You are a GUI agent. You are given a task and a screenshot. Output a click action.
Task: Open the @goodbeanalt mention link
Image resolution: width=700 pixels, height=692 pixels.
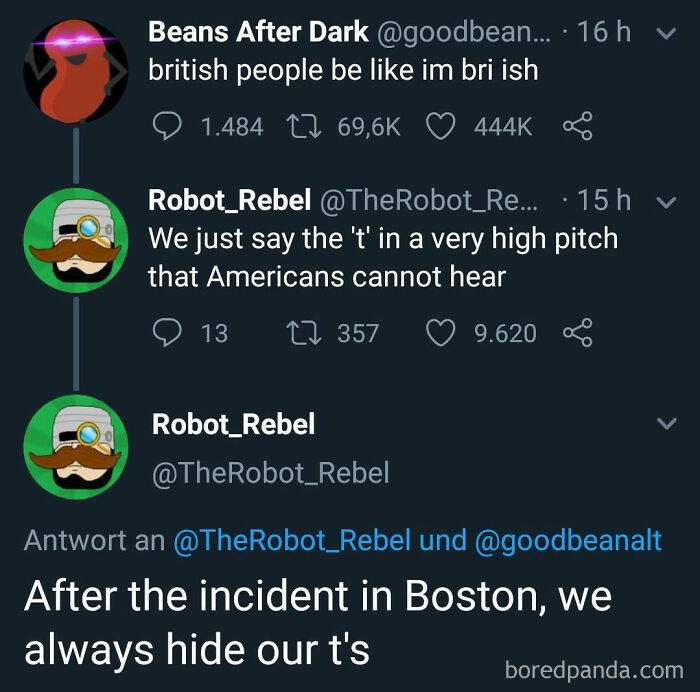pos(568,540)
